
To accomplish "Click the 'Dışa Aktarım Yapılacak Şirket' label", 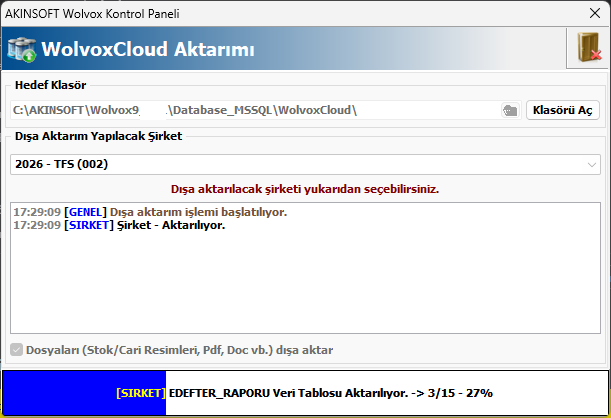I will pyautogui.click(x=98, y=136).
